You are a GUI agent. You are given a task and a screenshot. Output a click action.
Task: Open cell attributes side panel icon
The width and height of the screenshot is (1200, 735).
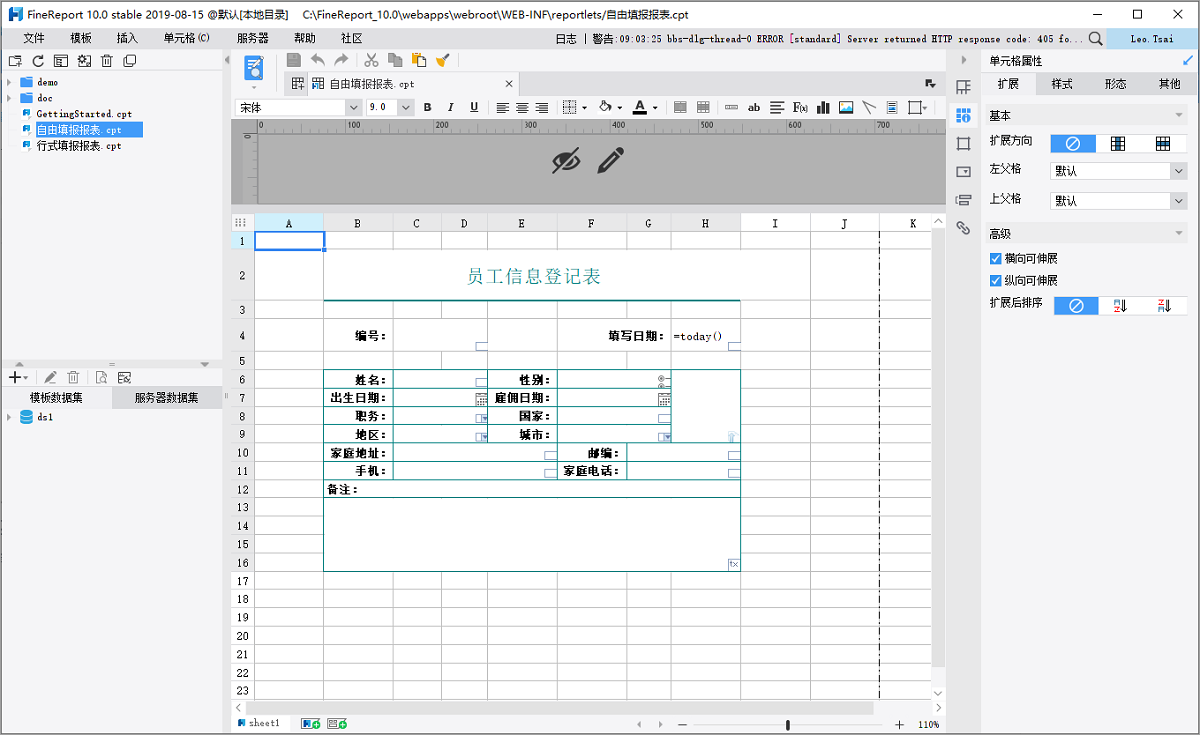[x=963, y=116]
